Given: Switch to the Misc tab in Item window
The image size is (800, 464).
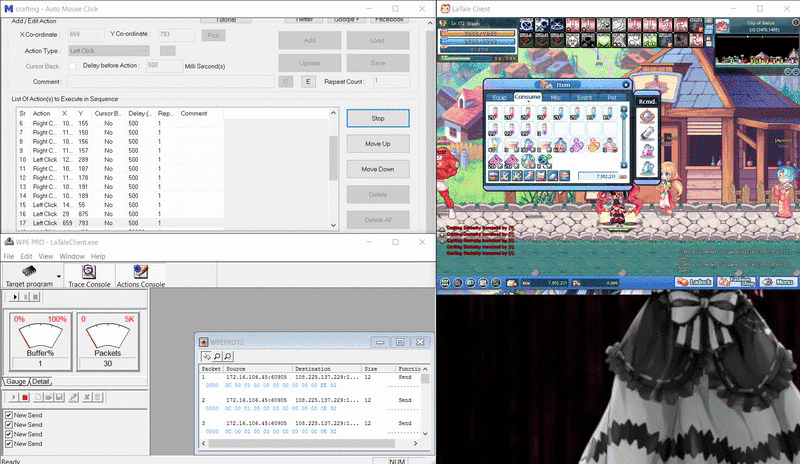Looking at the screenshot, I should pyautogui.click(x=556, y=97).
